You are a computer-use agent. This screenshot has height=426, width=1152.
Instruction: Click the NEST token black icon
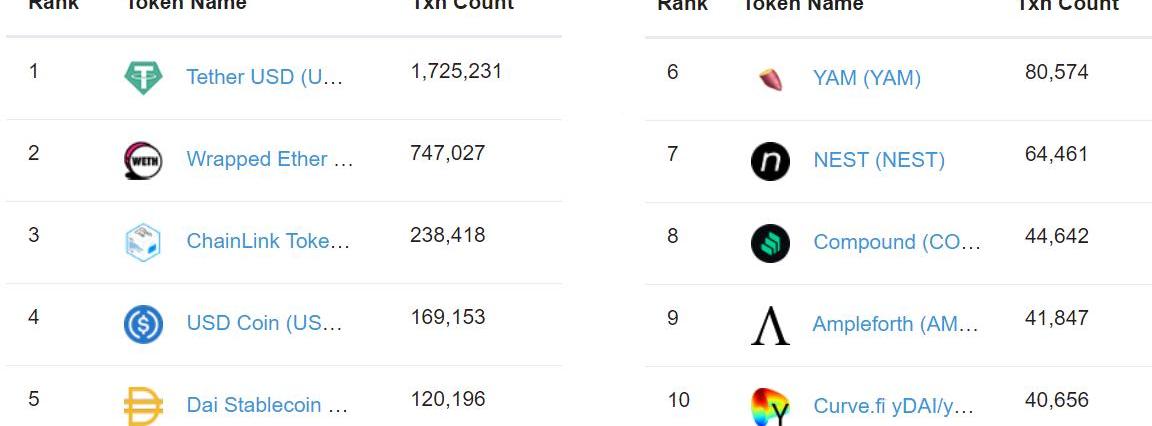tap(770, 161)
